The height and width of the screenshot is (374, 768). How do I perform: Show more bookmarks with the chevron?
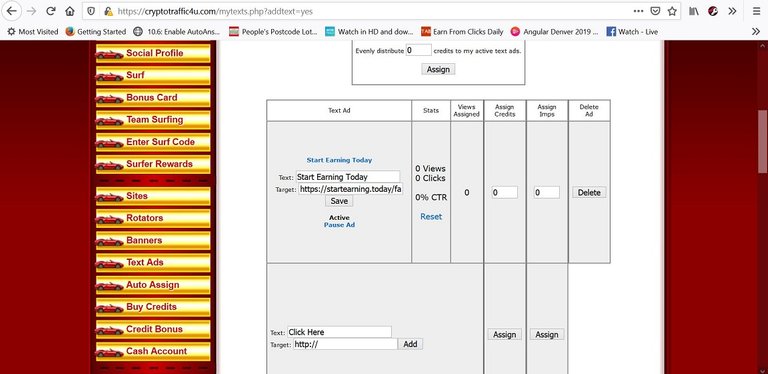pyautogui.click(x=756, y=32)
